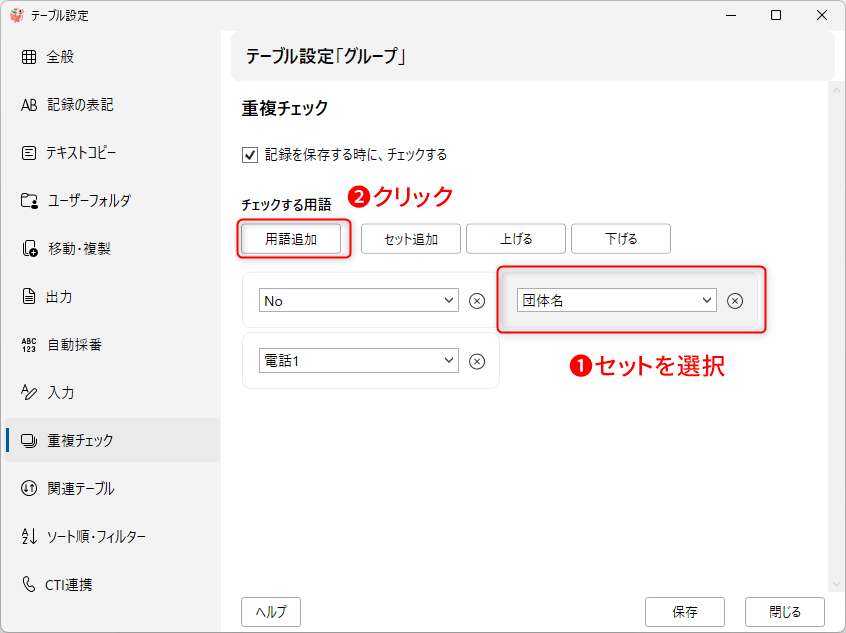Click 保存 to save settings
The height and width of the screenshot is (633, 846).
pos(684,612)
